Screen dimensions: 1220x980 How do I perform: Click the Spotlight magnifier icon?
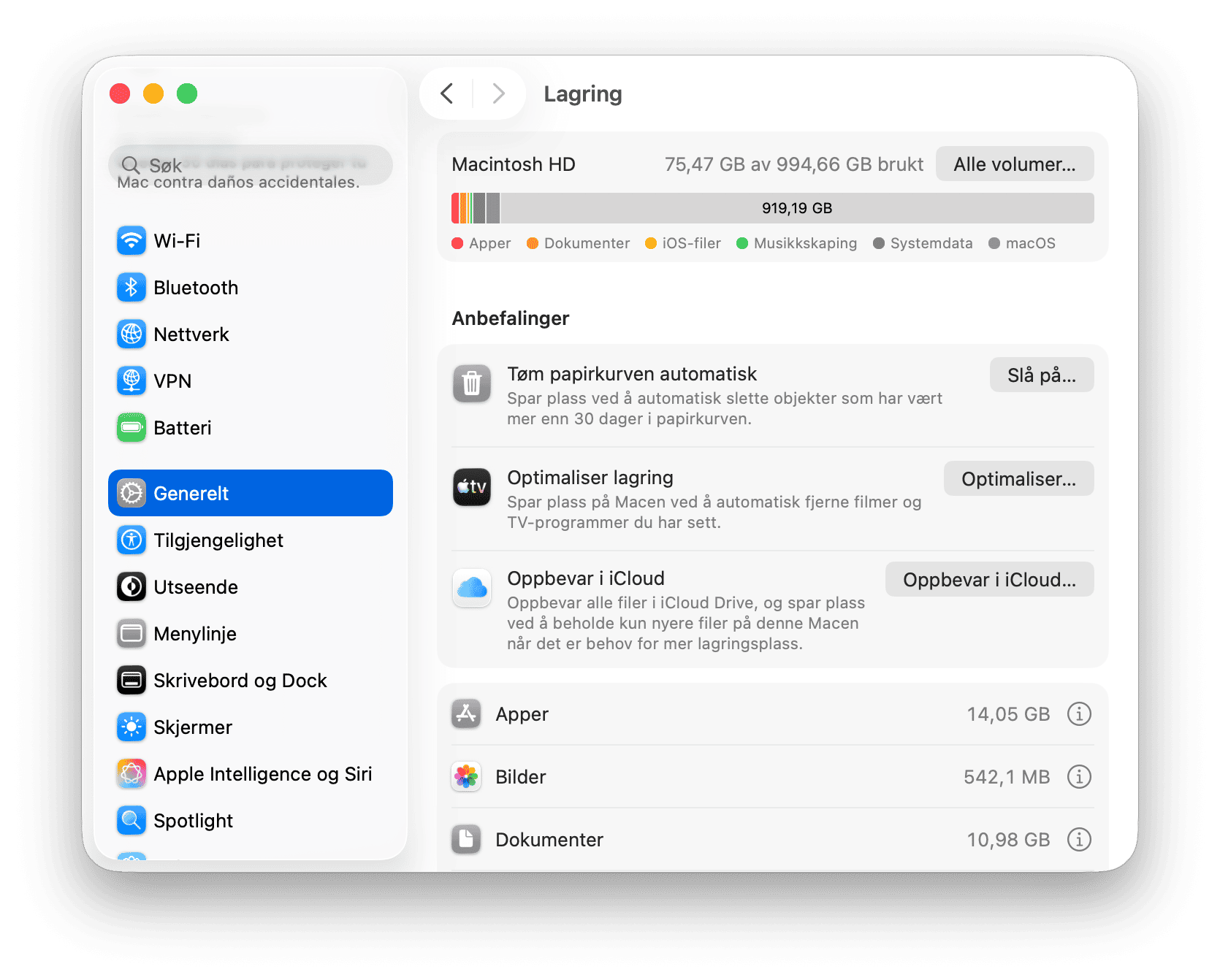[x=131, y=821]
